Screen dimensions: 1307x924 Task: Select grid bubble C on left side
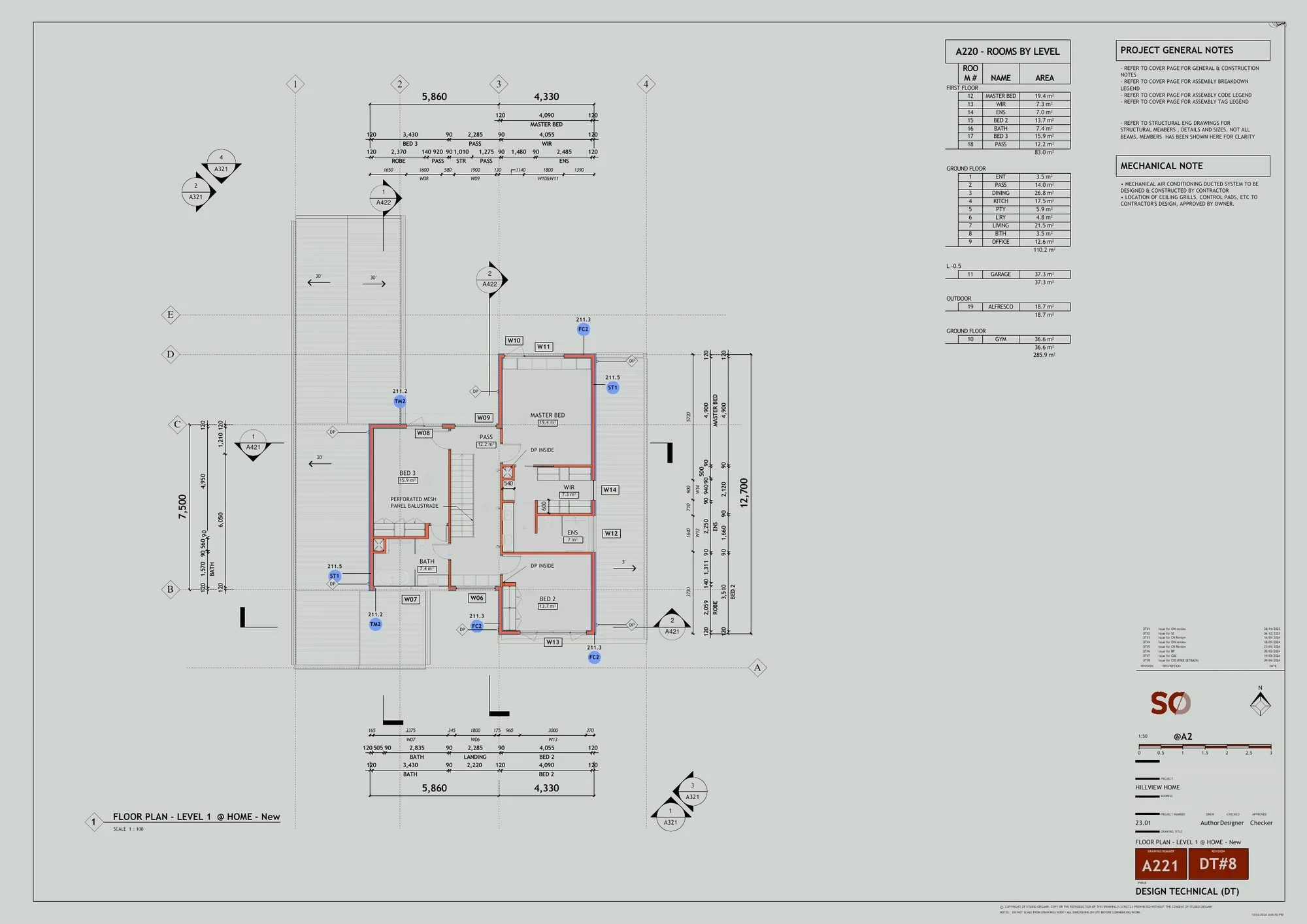pyautogui.click(x=177, y=424)
